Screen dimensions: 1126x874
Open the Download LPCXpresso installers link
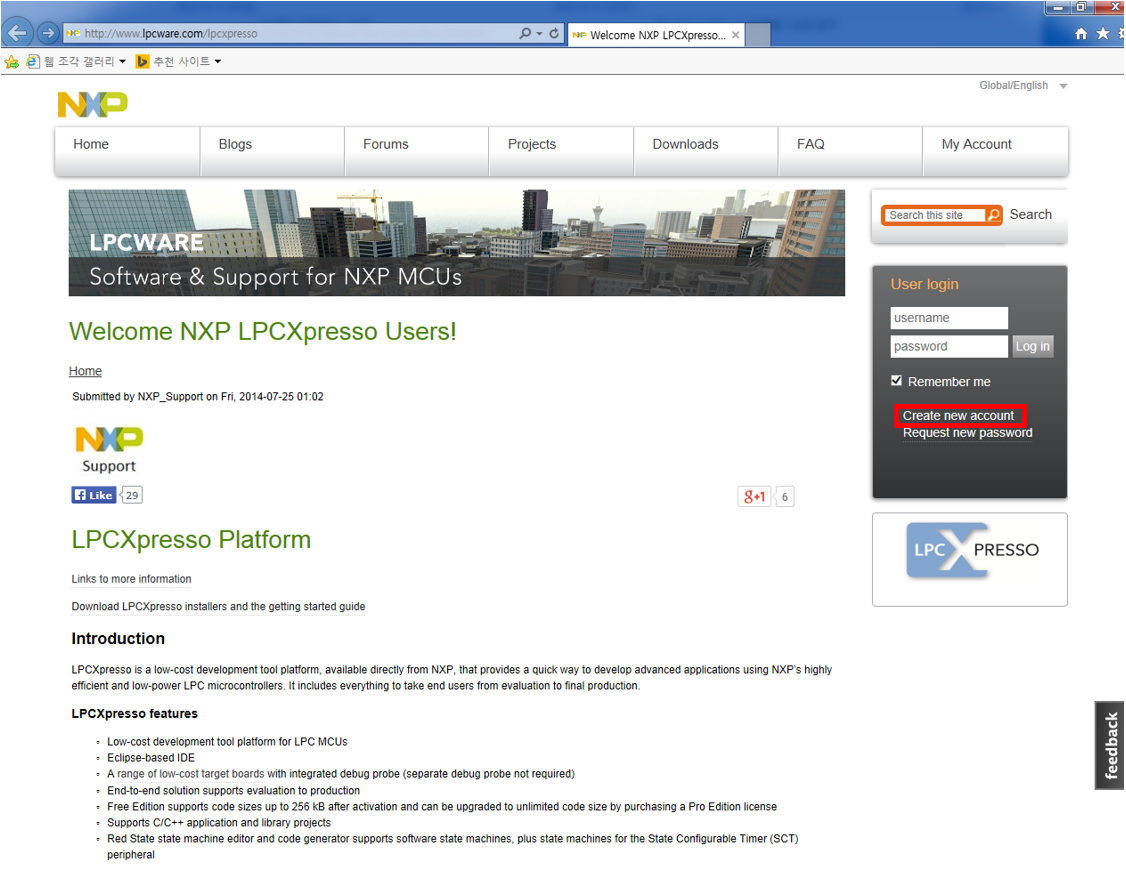(218, 607)
